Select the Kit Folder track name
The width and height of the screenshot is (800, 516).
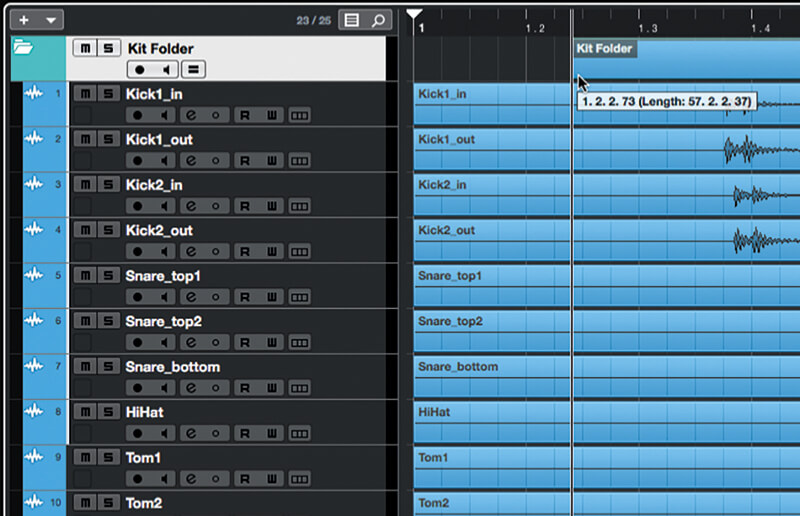(x=160, y=48)
